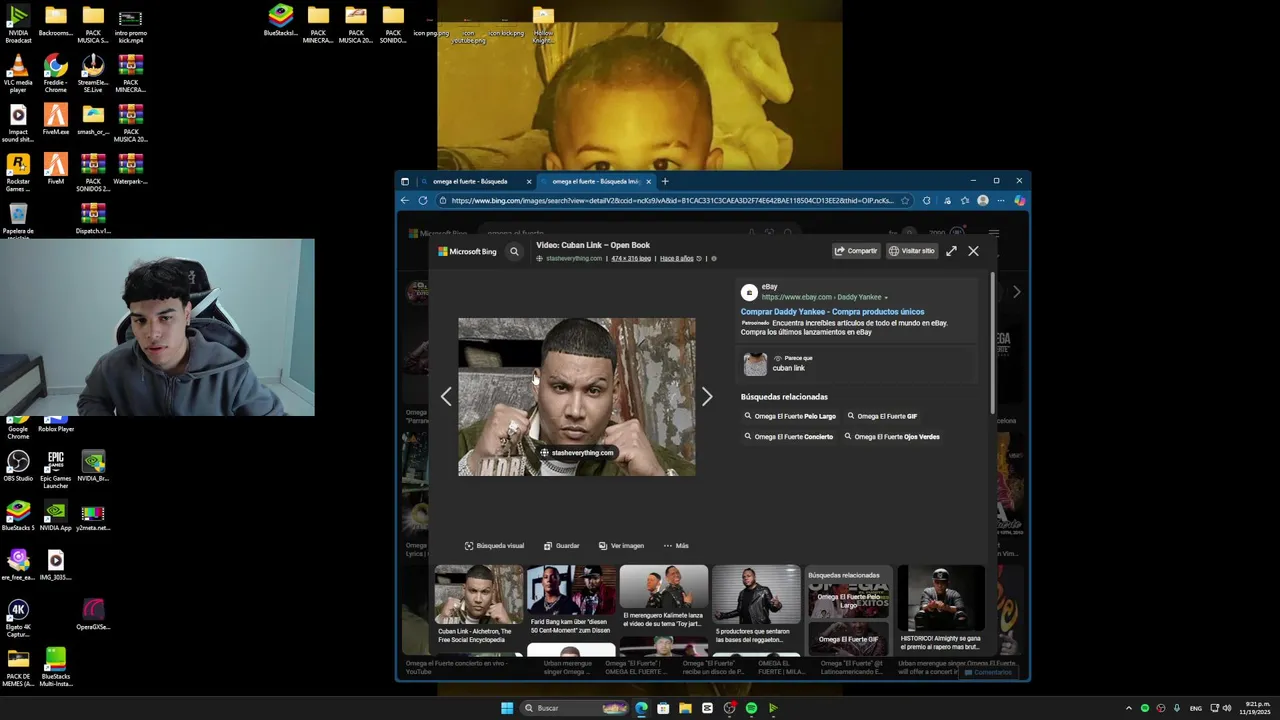Screen dimensions: 1280x720
Task: Open the stasheverything.com source link
Action: click(573, 258)
